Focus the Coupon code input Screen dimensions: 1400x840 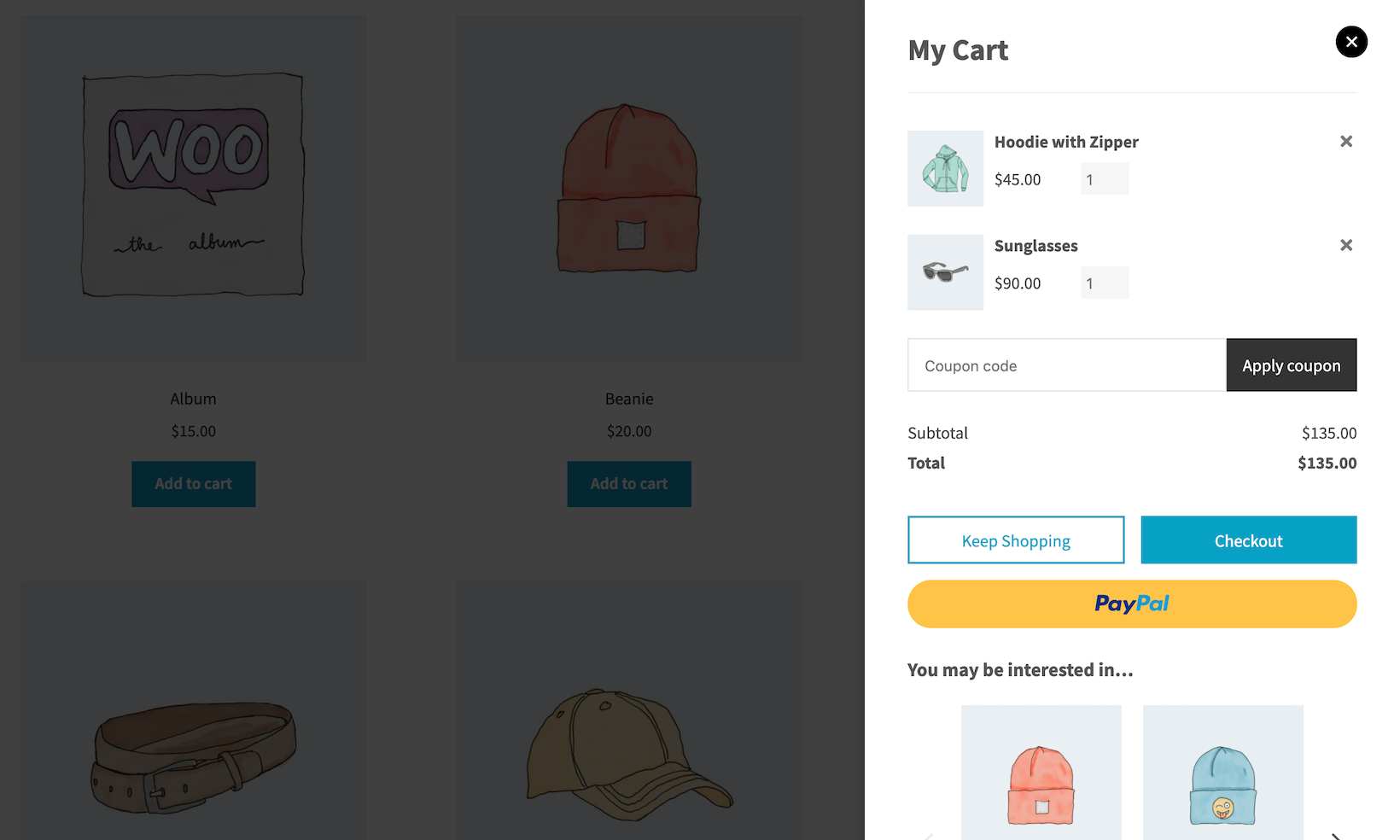1067,365
